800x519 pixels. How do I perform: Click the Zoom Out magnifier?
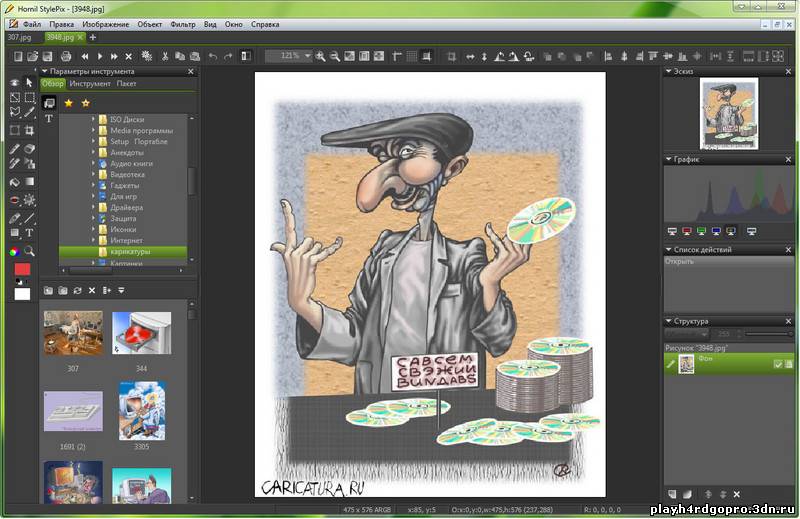point(335,56)
